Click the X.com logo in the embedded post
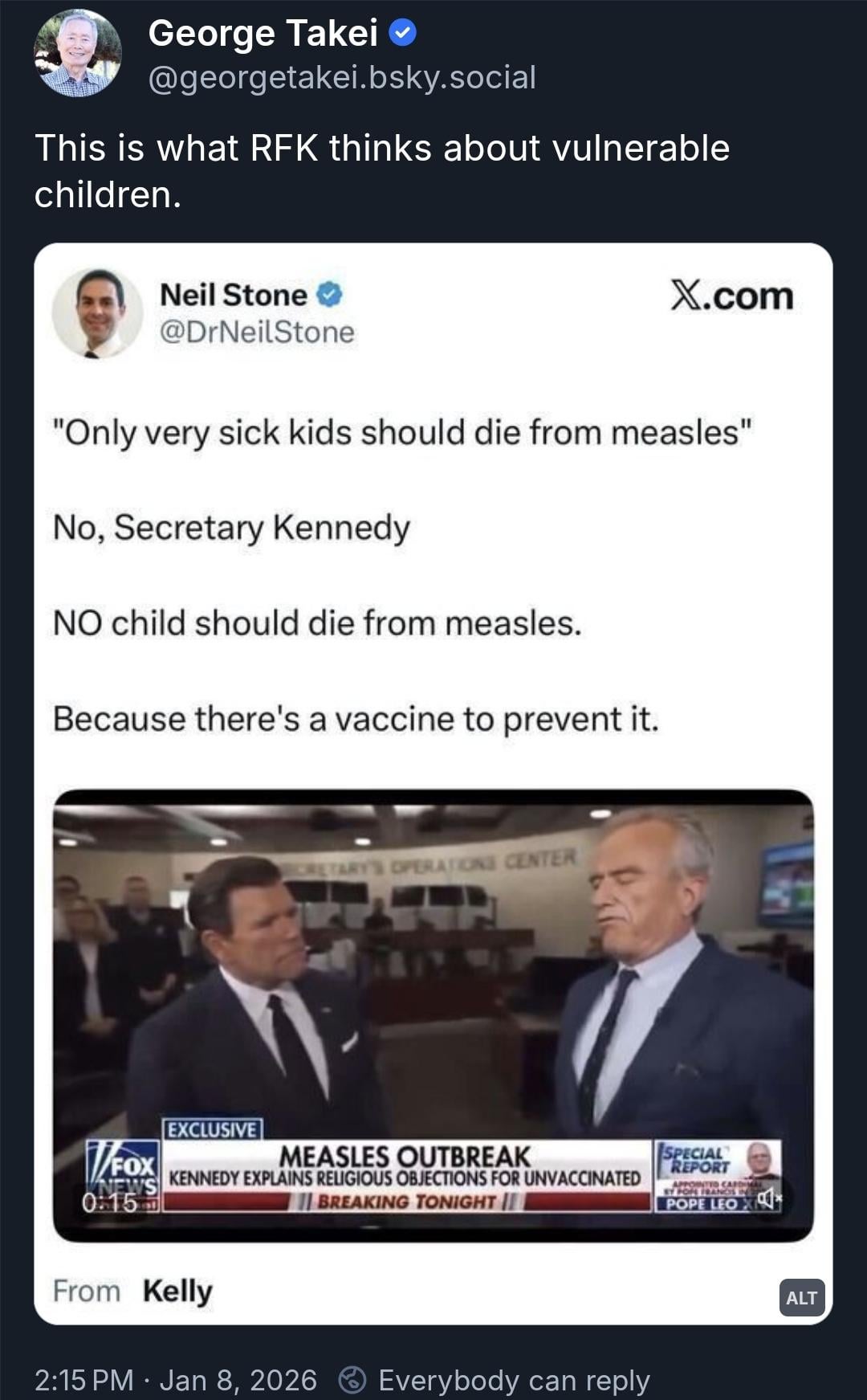This screenshot has height=1400, width=867. [731, 296]
